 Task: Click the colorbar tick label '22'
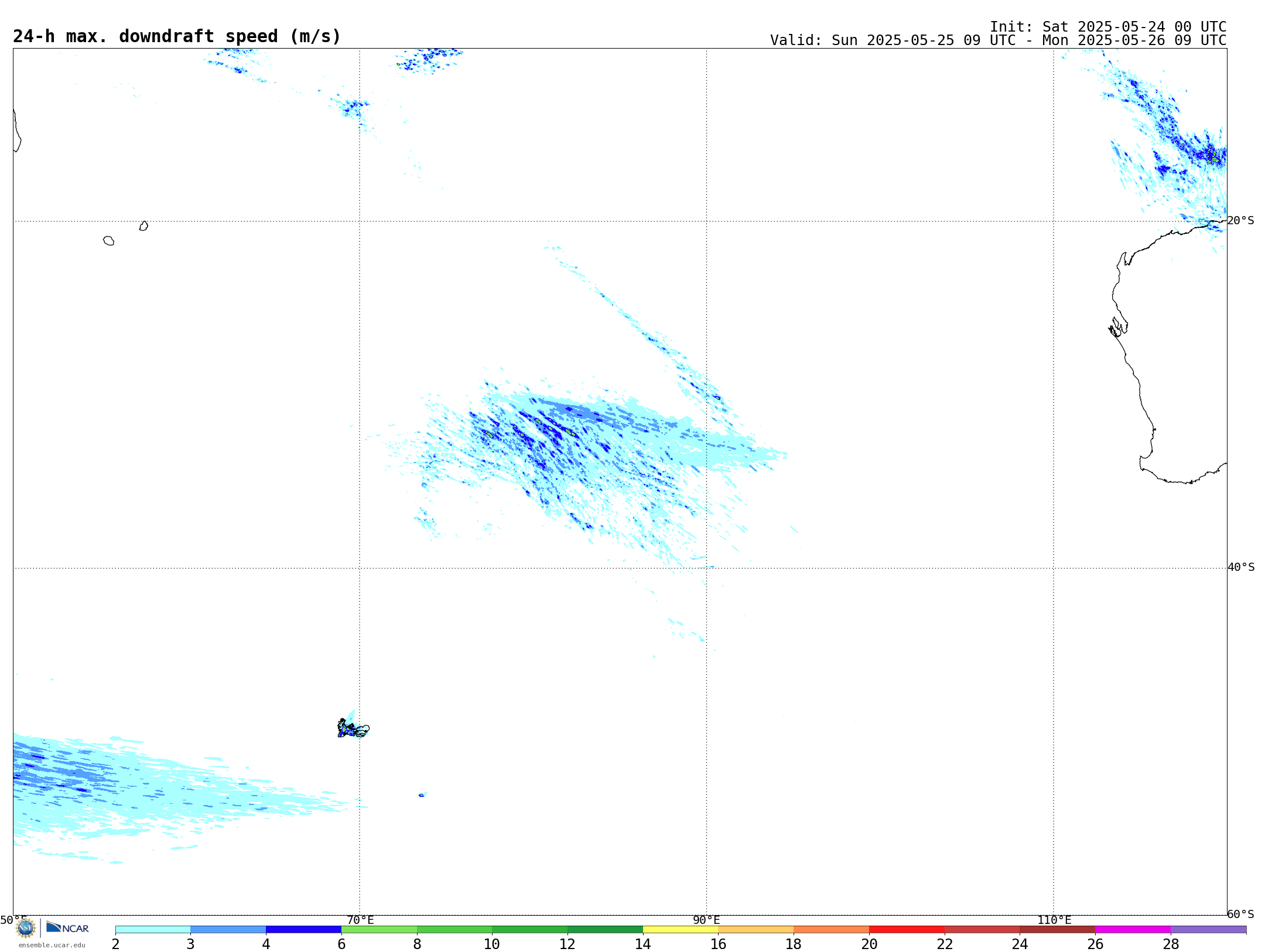945,944
